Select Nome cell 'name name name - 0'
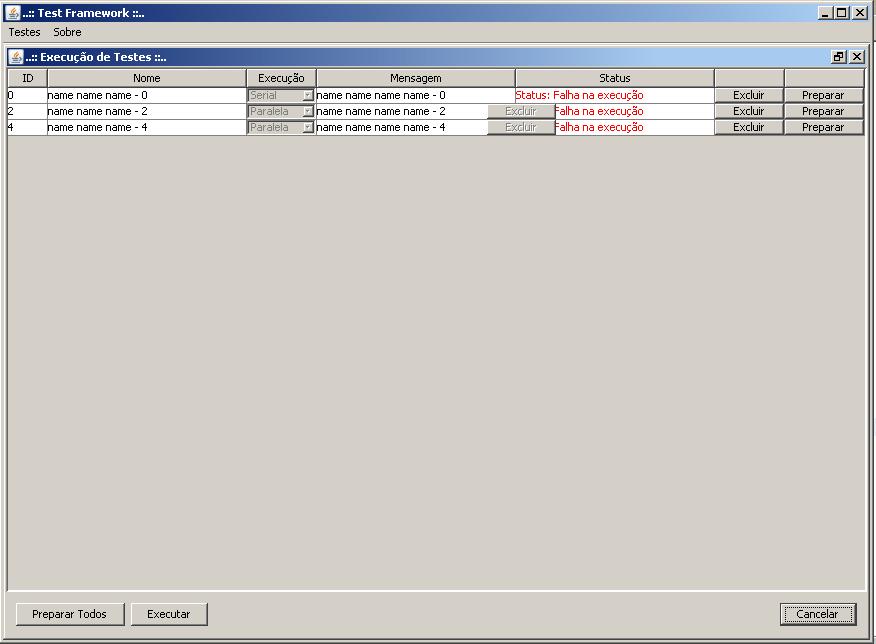Viewport: 876px width, 644px height. pos(147,96)
